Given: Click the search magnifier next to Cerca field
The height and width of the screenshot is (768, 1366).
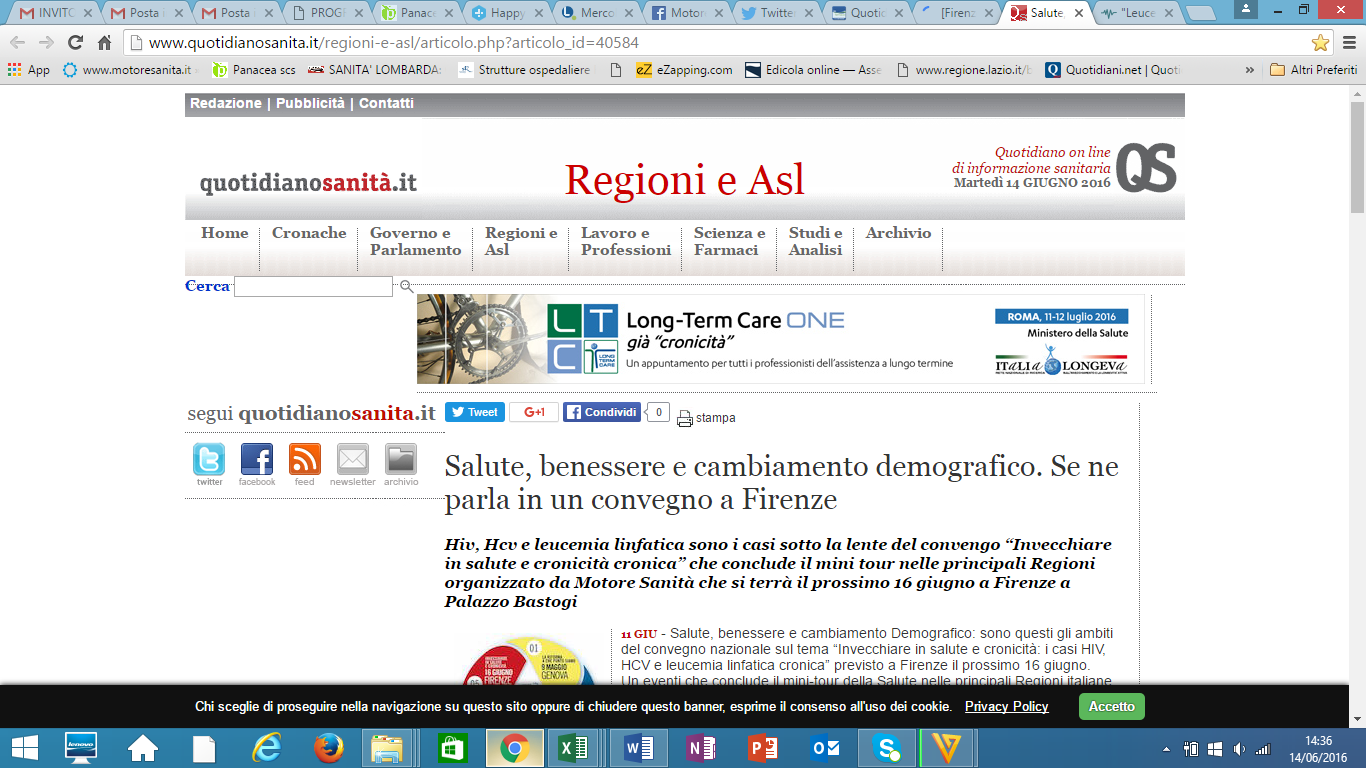Looking at the screenshot, I should coord(406,286).
